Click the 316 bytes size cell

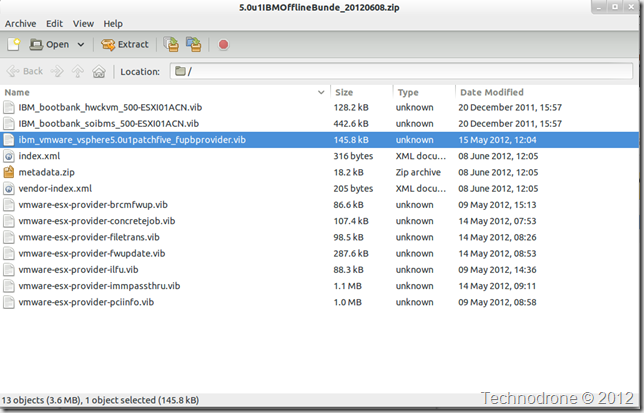tap(353, 156)
